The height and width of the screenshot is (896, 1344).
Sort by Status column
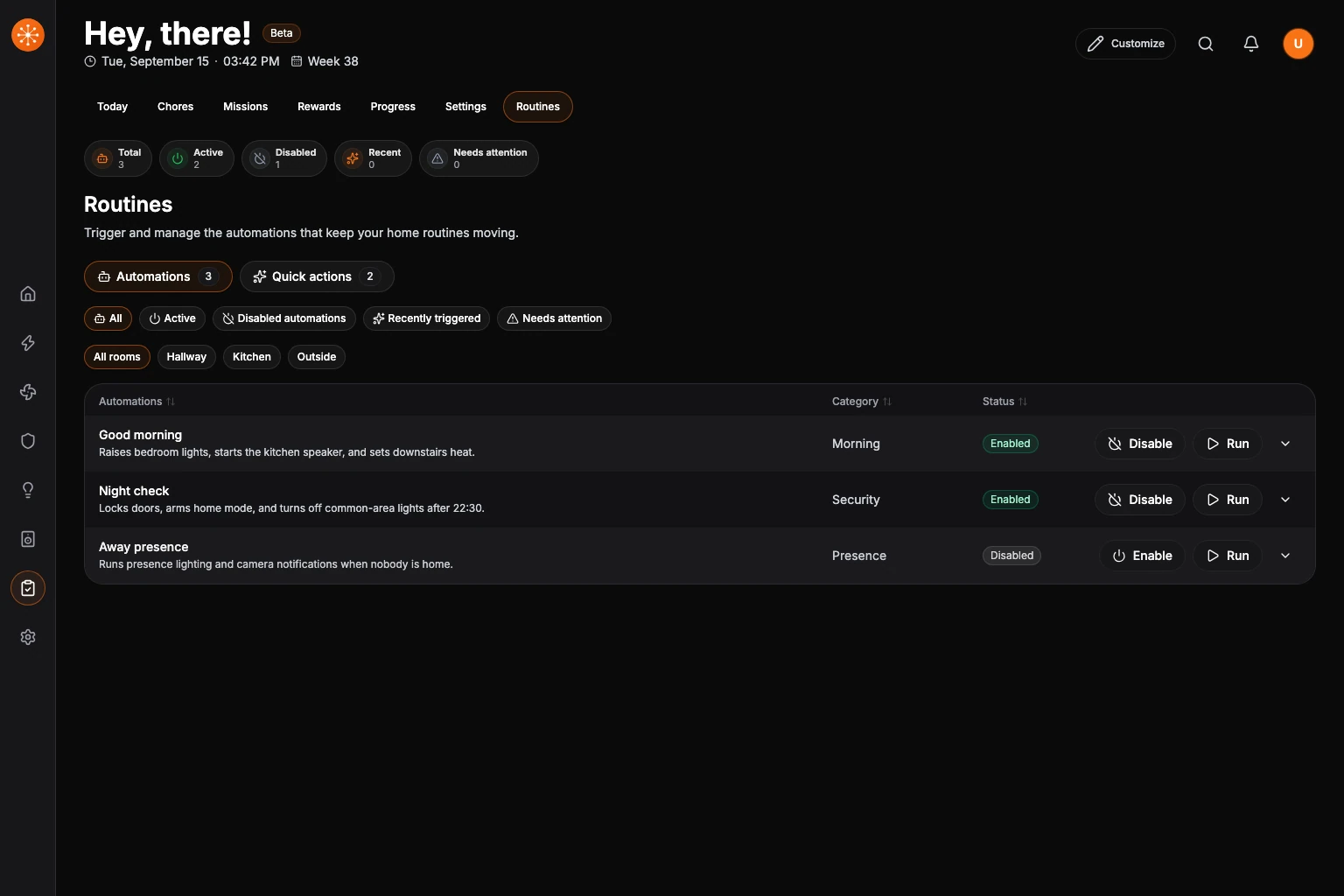pyautogui.click(x=1004, y=402)
